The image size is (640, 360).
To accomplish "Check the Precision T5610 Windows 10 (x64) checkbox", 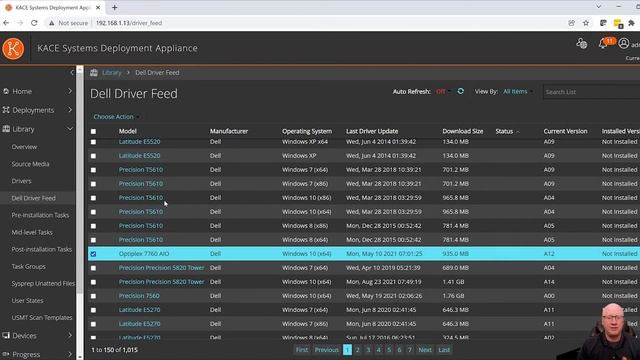I will coord(93,212).
